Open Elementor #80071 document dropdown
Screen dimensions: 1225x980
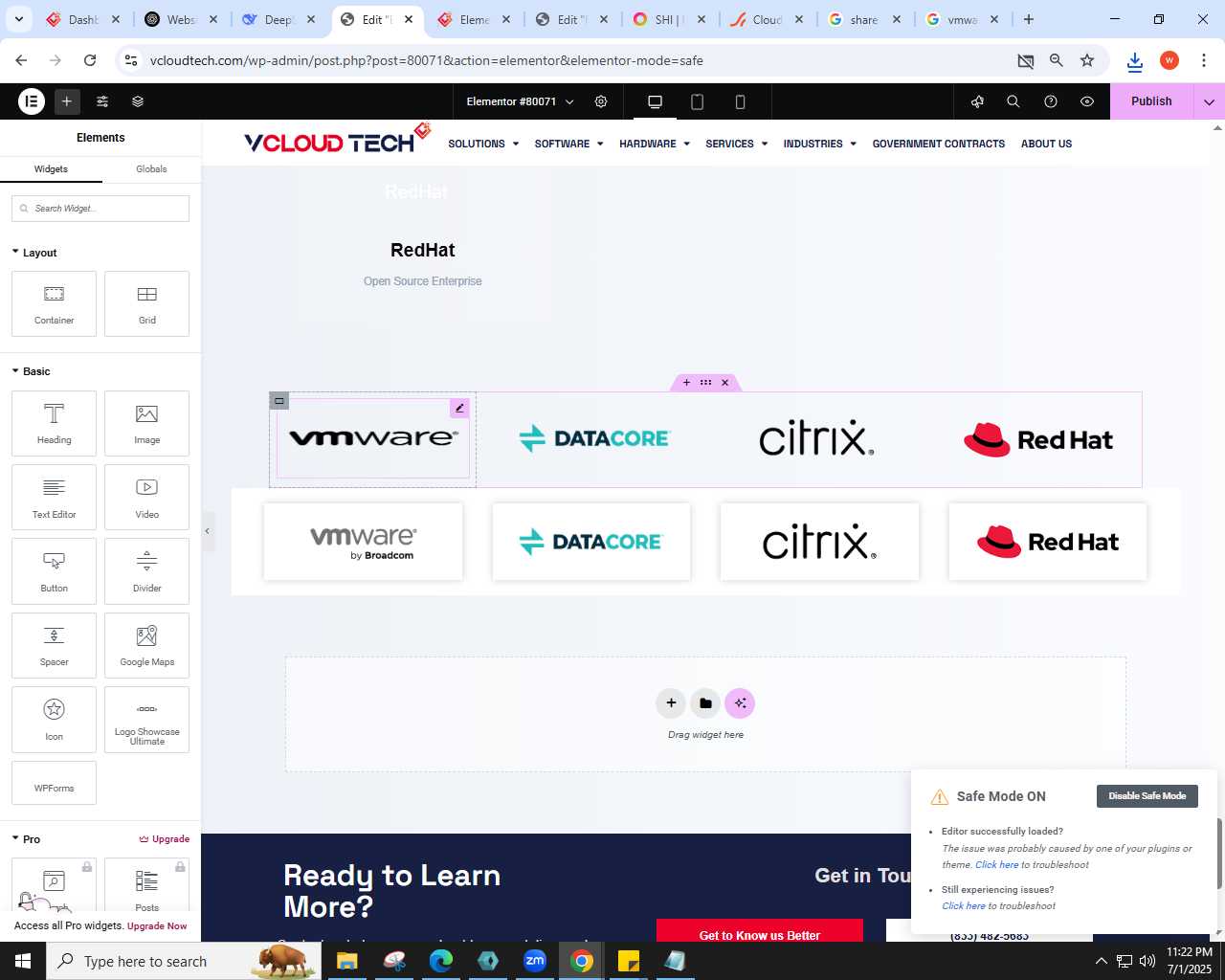[520, 101]
